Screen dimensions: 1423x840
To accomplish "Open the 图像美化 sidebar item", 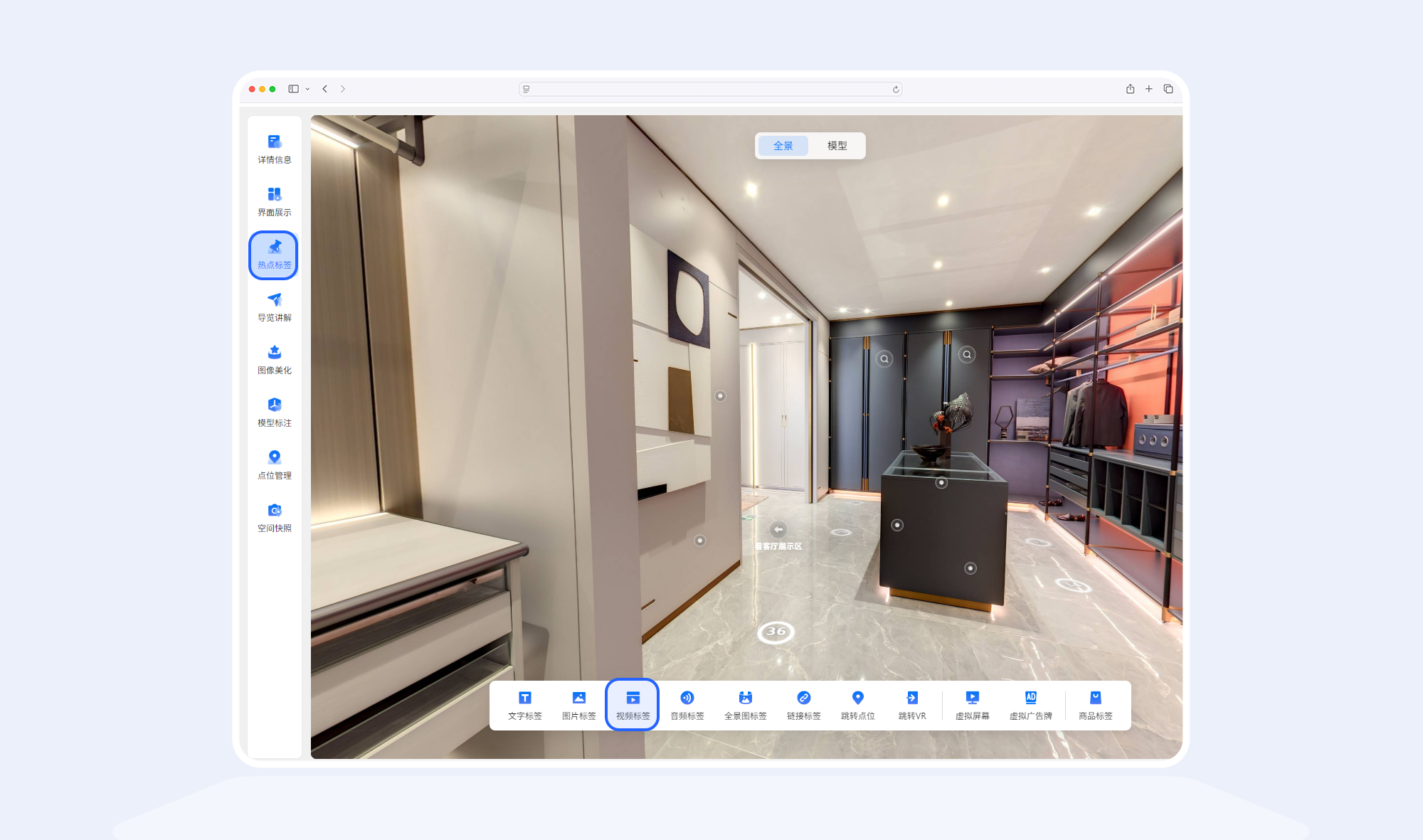I will pyautogui.click(x=274, y=360).
